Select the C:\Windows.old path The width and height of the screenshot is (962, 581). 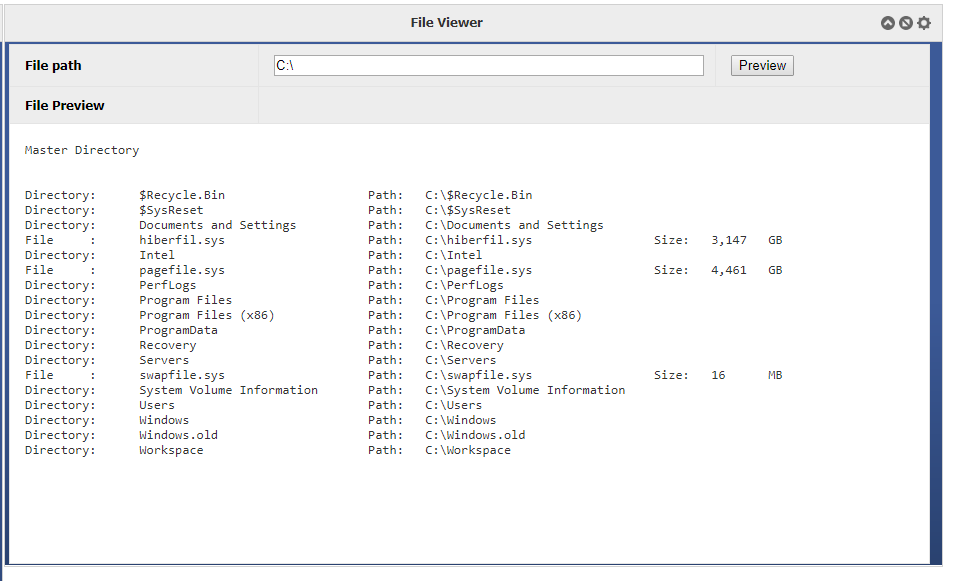[475, 435]
